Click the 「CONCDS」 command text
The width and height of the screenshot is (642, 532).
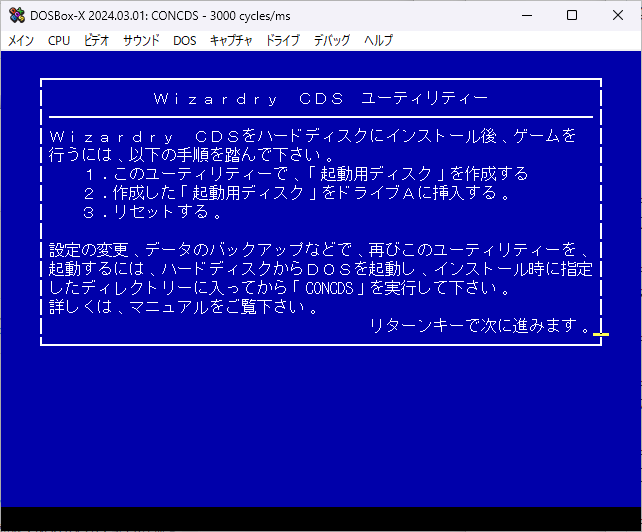click(x=330, y=288)
